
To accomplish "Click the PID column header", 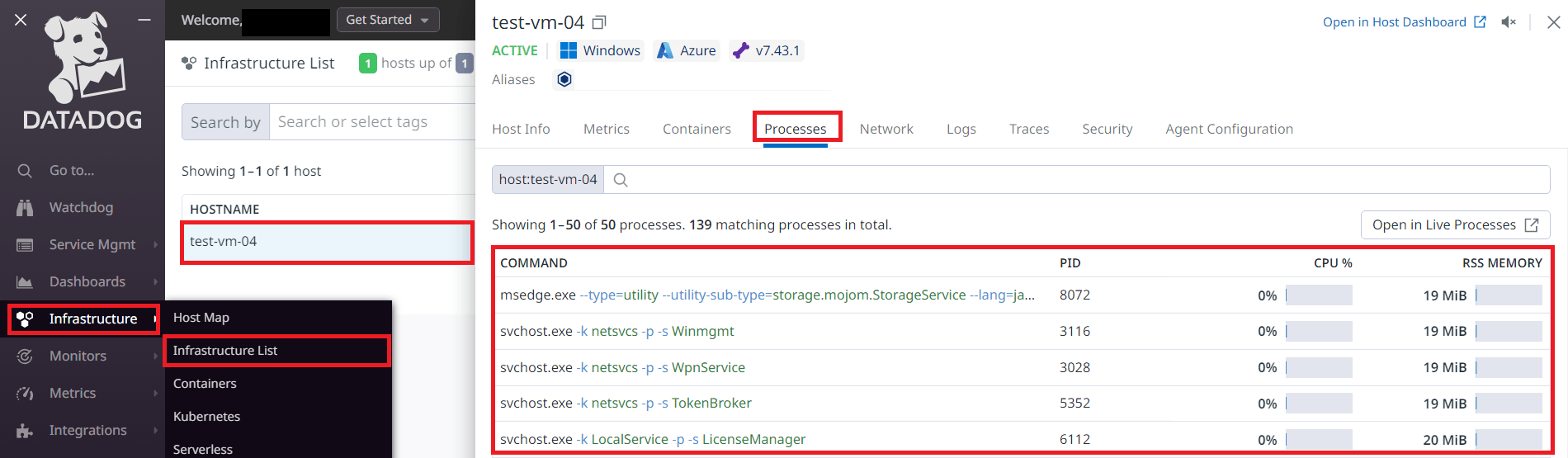I will tap(1070, 263).
